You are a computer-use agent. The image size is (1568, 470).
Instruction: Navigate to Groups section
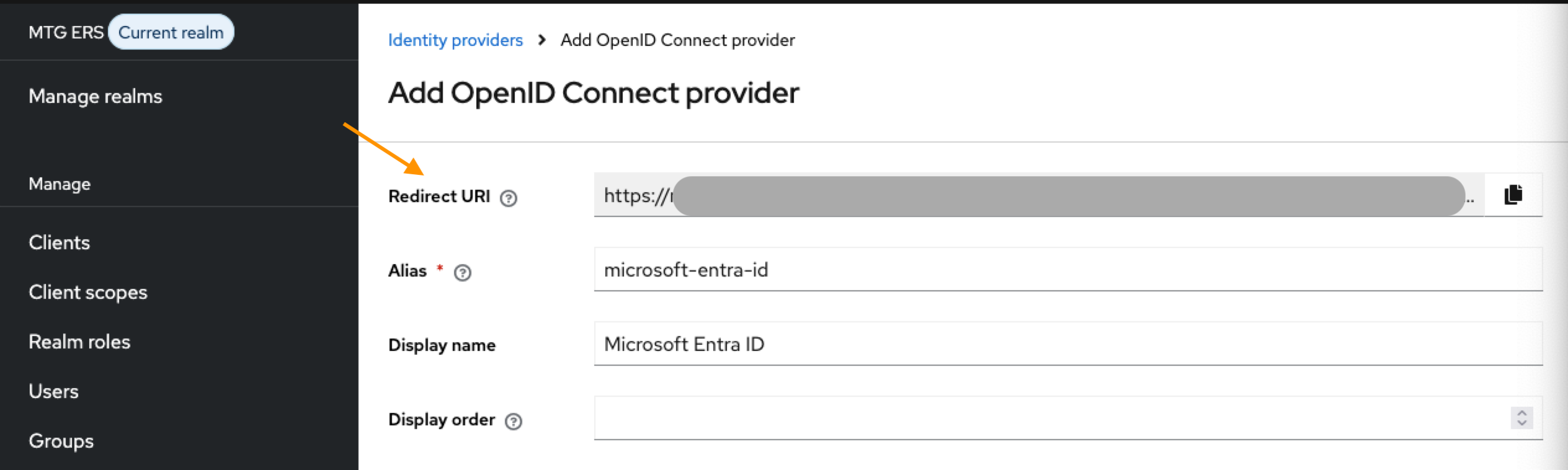tap(61, 441)
